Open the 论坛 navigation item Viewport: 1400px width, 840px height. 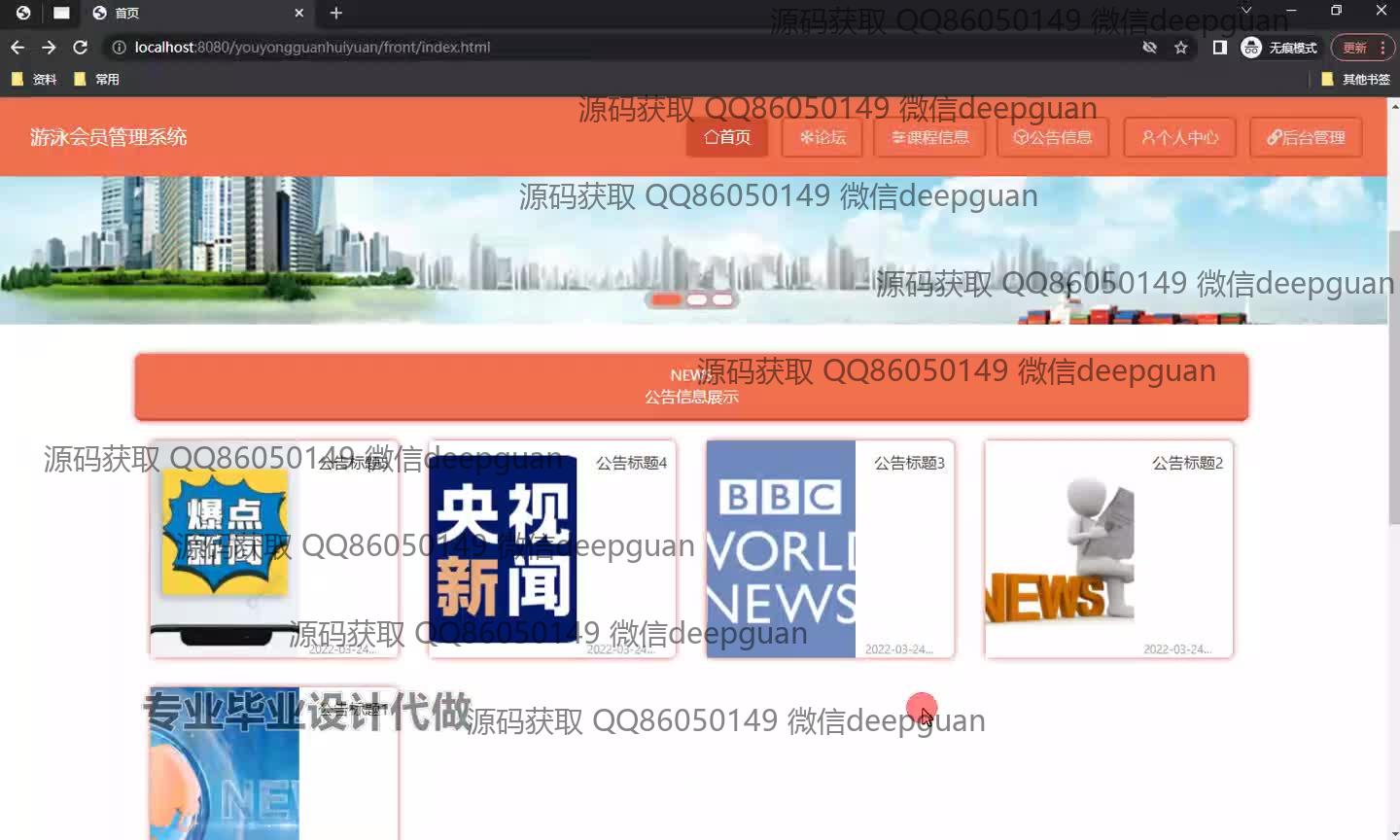pyautogui.click(x=822, y=137)
